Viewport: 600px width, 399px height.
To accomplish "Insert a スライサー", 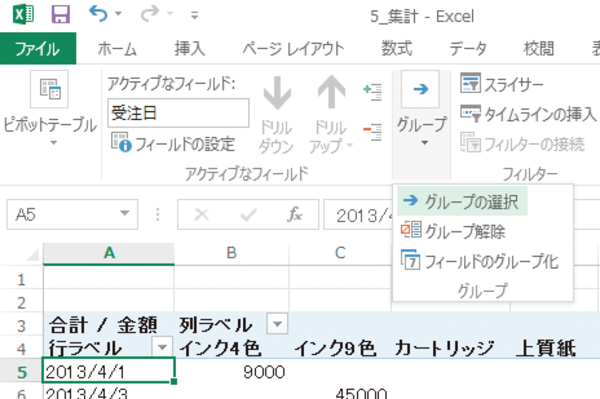I will 502,84.
